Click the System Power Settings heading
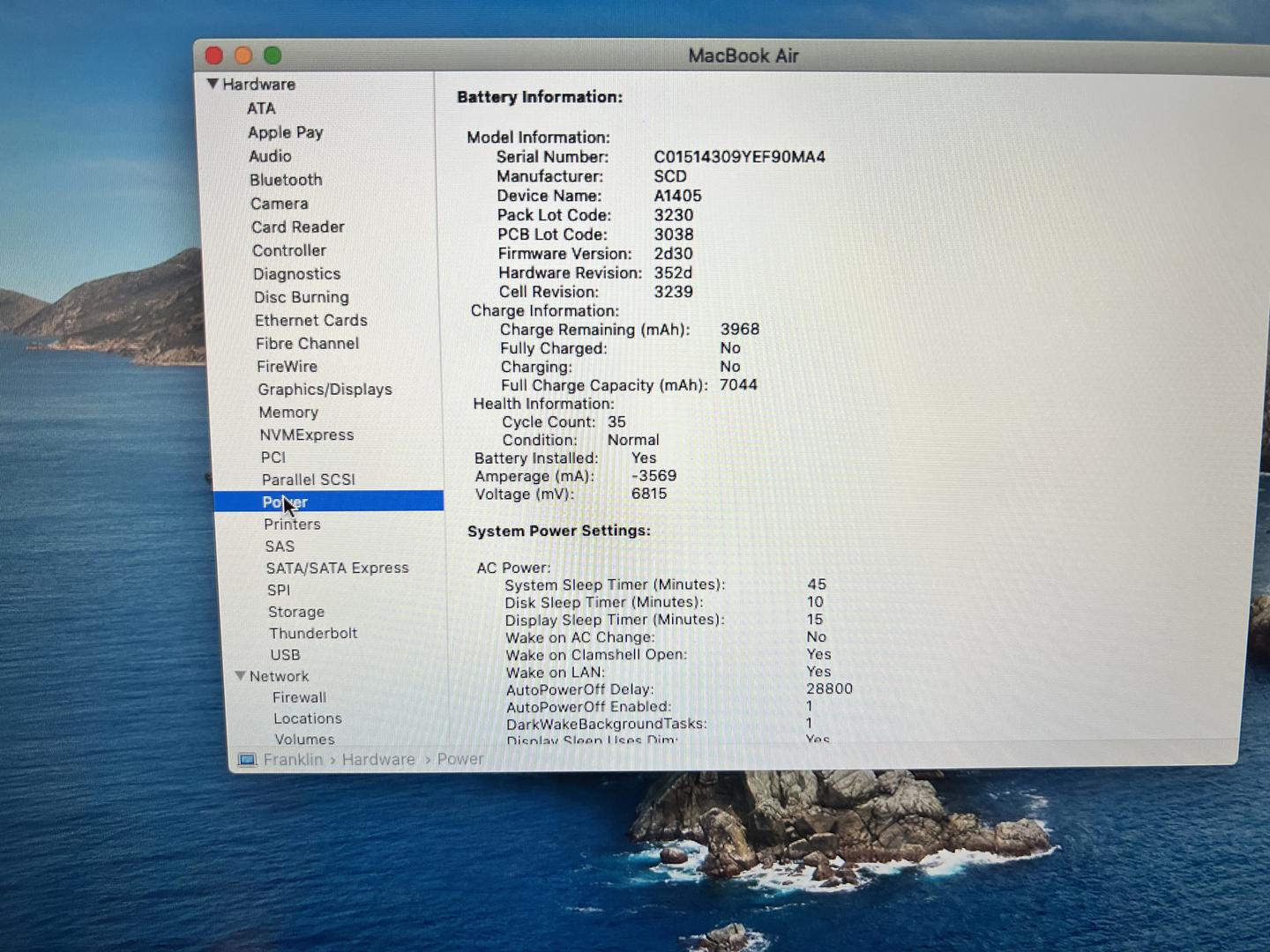1270x952 pixels. (559, 531)
